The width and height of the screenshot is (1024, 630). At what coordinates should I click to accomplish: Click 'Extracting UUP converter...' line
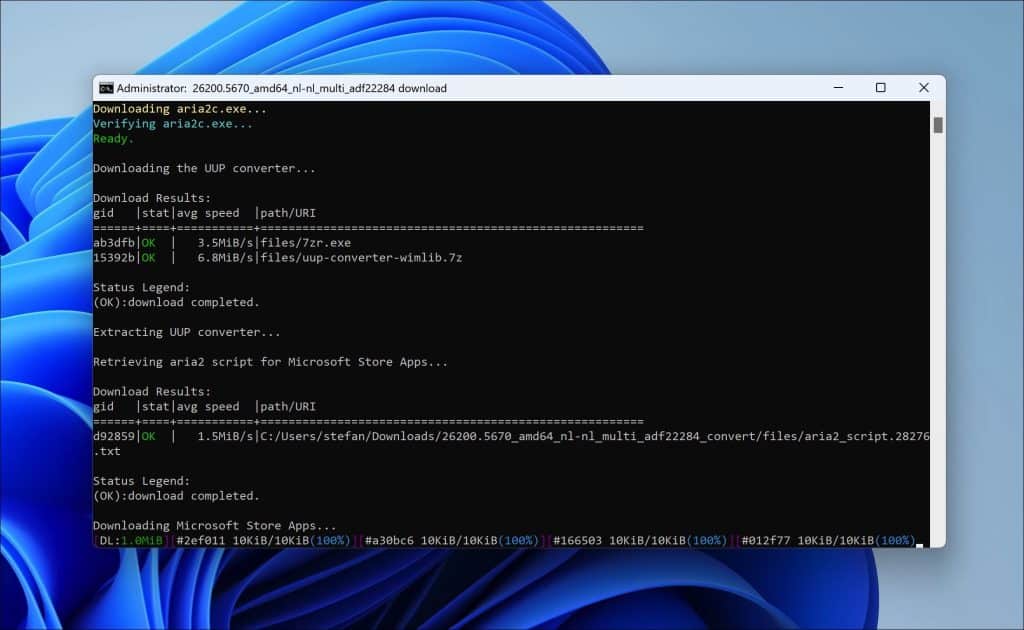point(186,332)
